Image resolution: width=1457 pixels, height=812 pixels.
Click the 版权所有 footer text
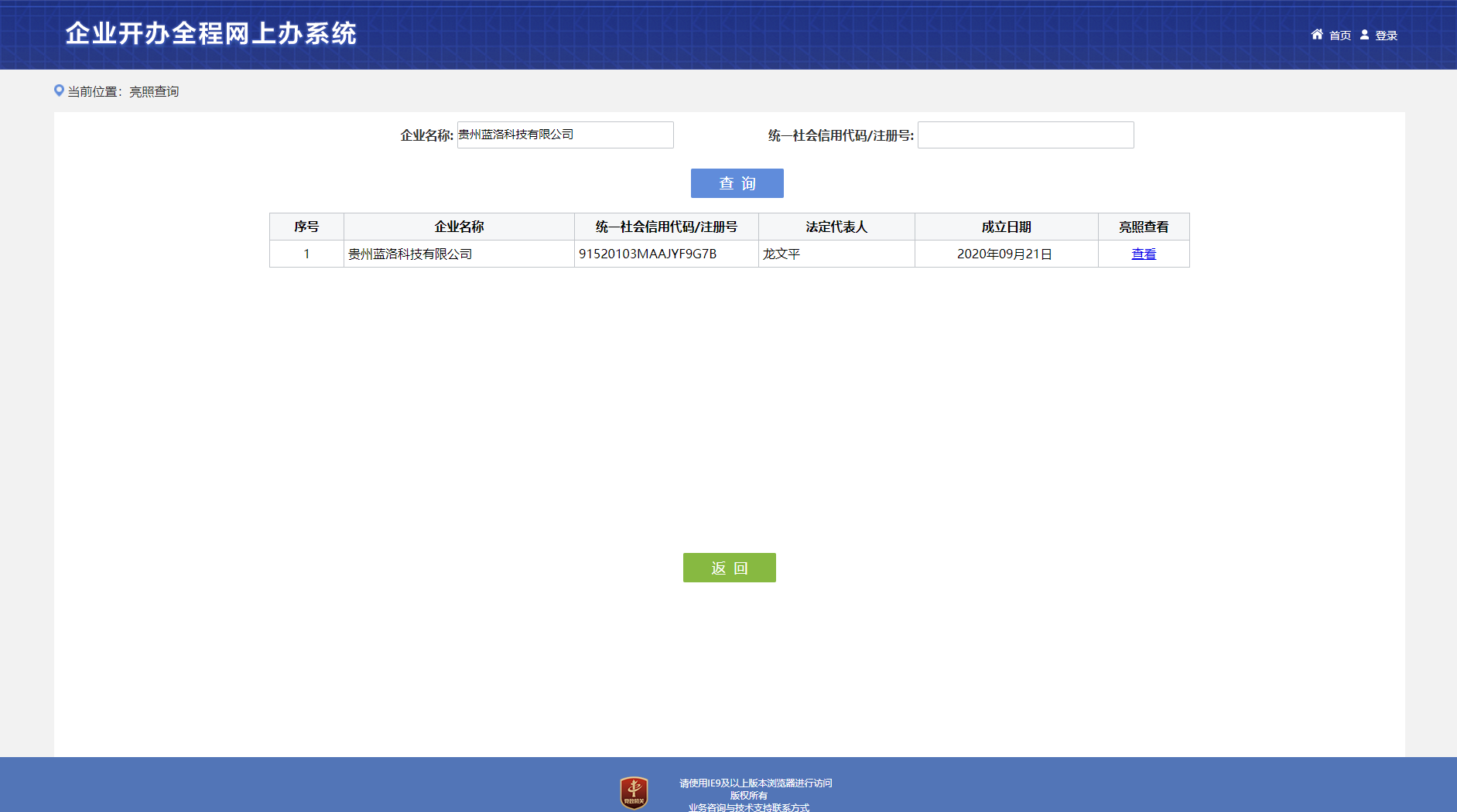pyautogui.click(x=749, y=795)
